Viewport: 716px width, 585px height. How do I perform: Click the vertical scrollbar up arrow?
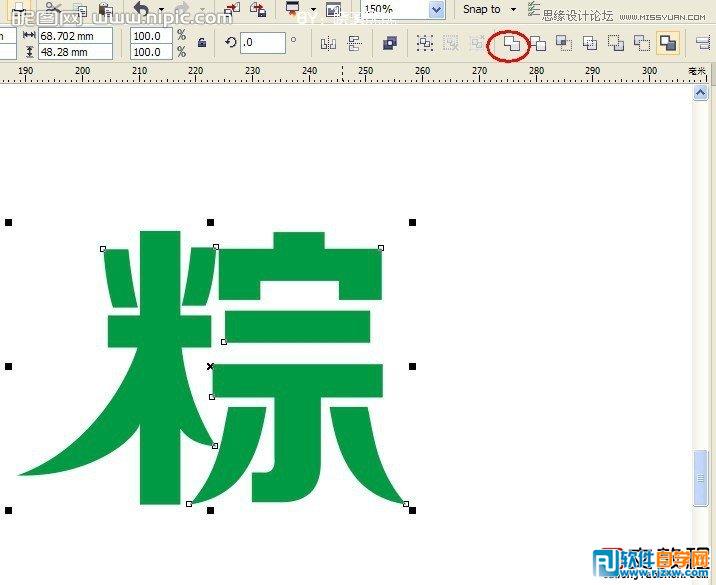(x=700, y=93)
